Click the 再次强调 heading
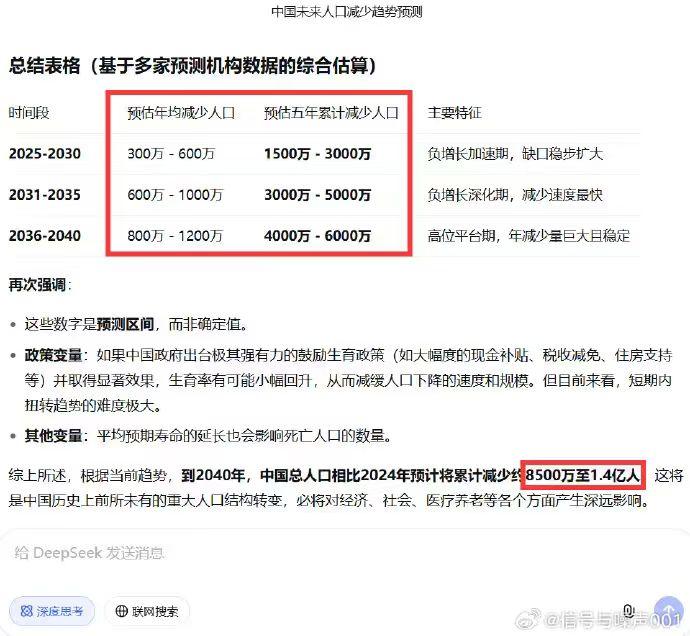The image size is (690, 636). pyautogui.click(x=37, y=285)
